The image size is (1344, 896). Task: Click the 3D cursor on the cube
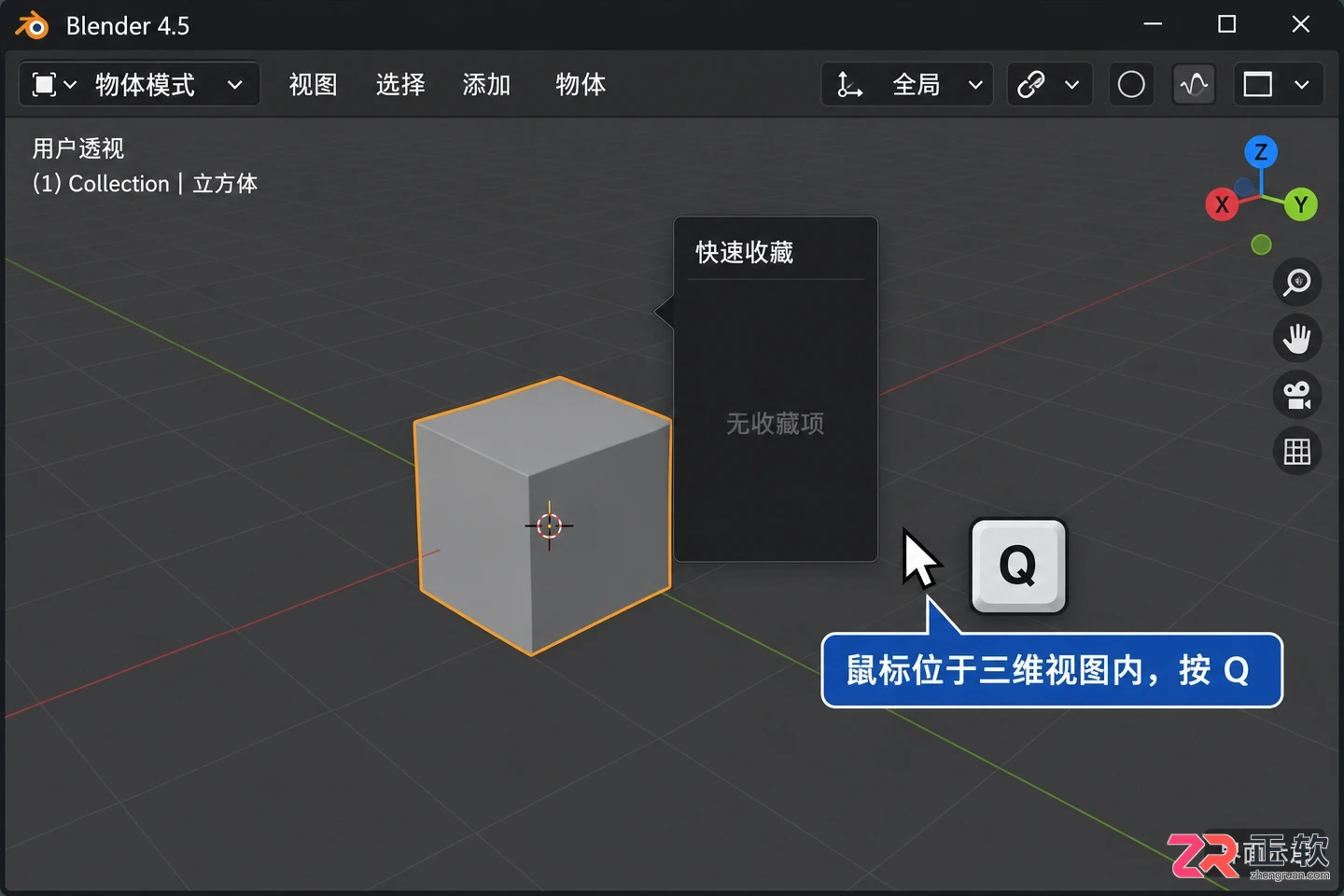point(549,525)
